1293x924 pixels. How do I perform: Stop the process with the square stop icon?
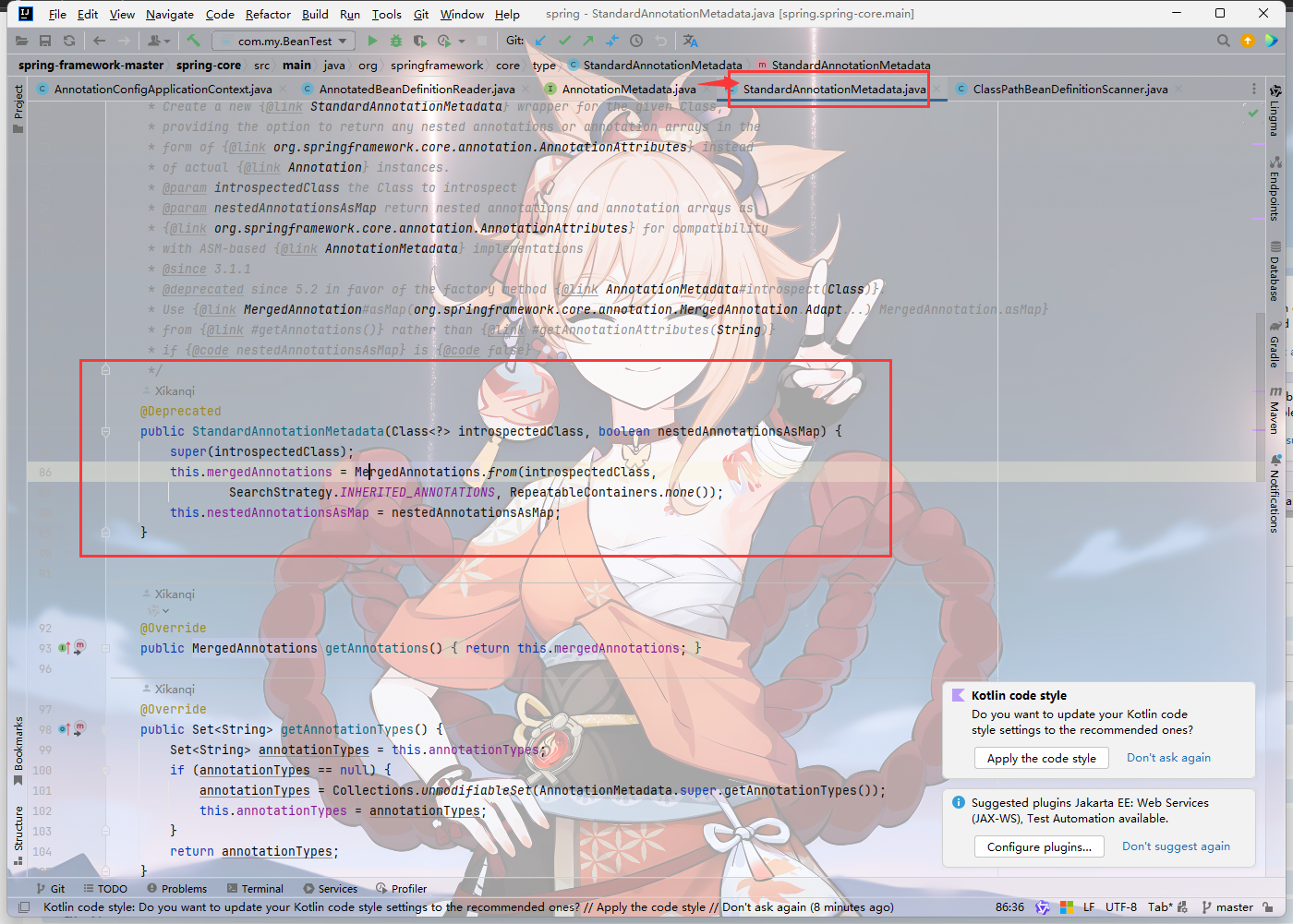(x=482, y=41)
